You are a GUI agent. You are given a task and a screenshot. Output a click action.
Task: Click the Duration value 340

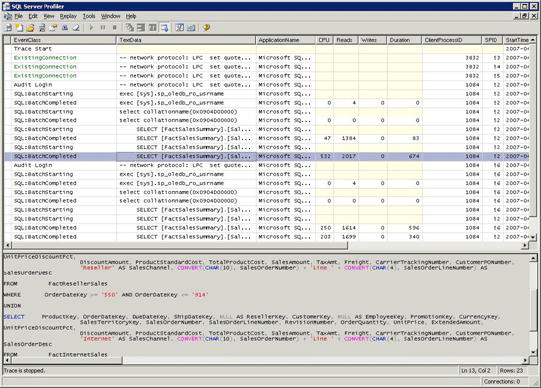414,237
